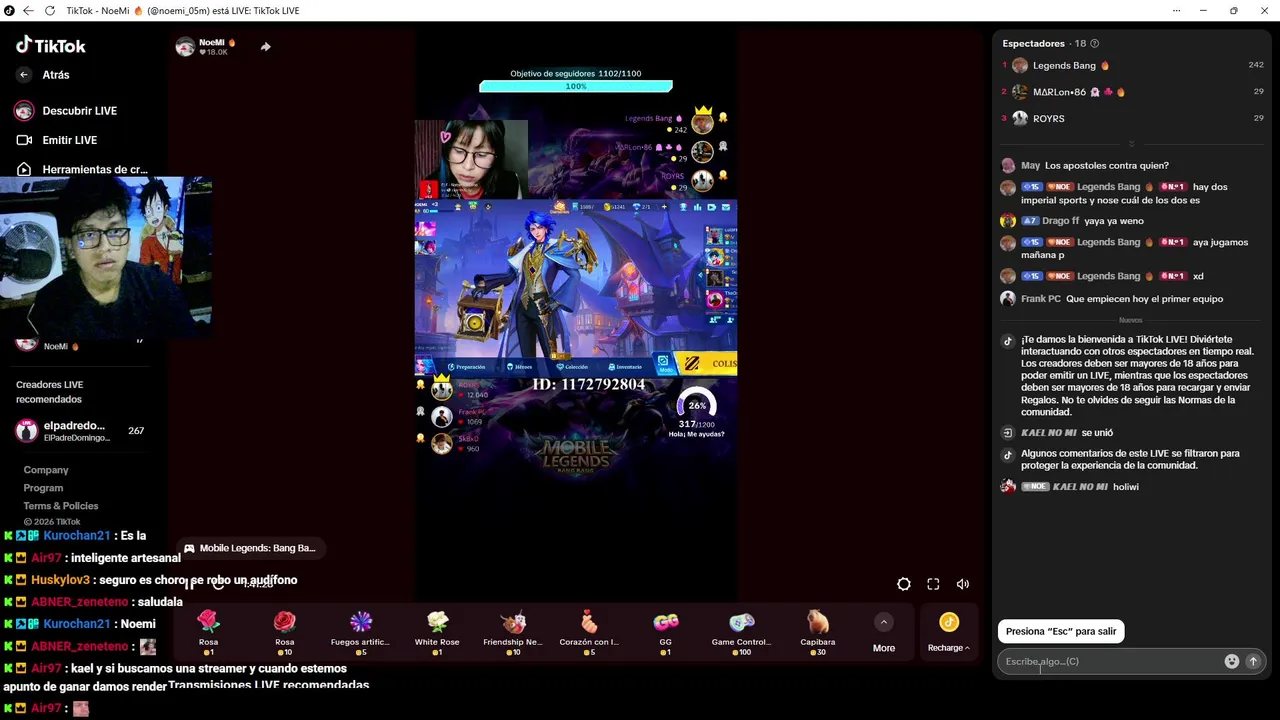Focus the Escribe algo comment field
This screenshot has height=720, width=1280.
1110,661
